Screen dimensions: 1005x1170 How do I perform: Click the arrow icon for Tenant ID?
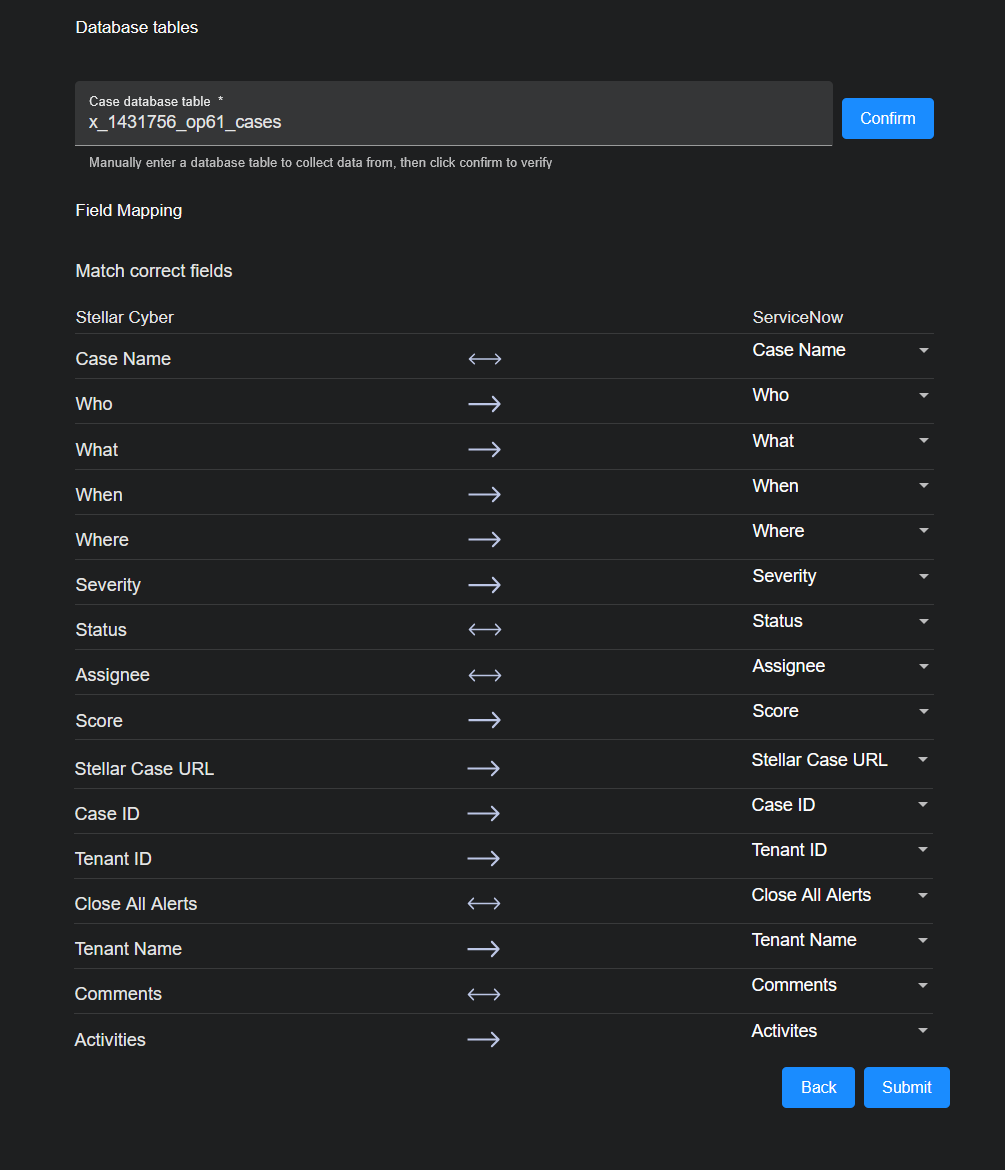(x=483, y=858)
